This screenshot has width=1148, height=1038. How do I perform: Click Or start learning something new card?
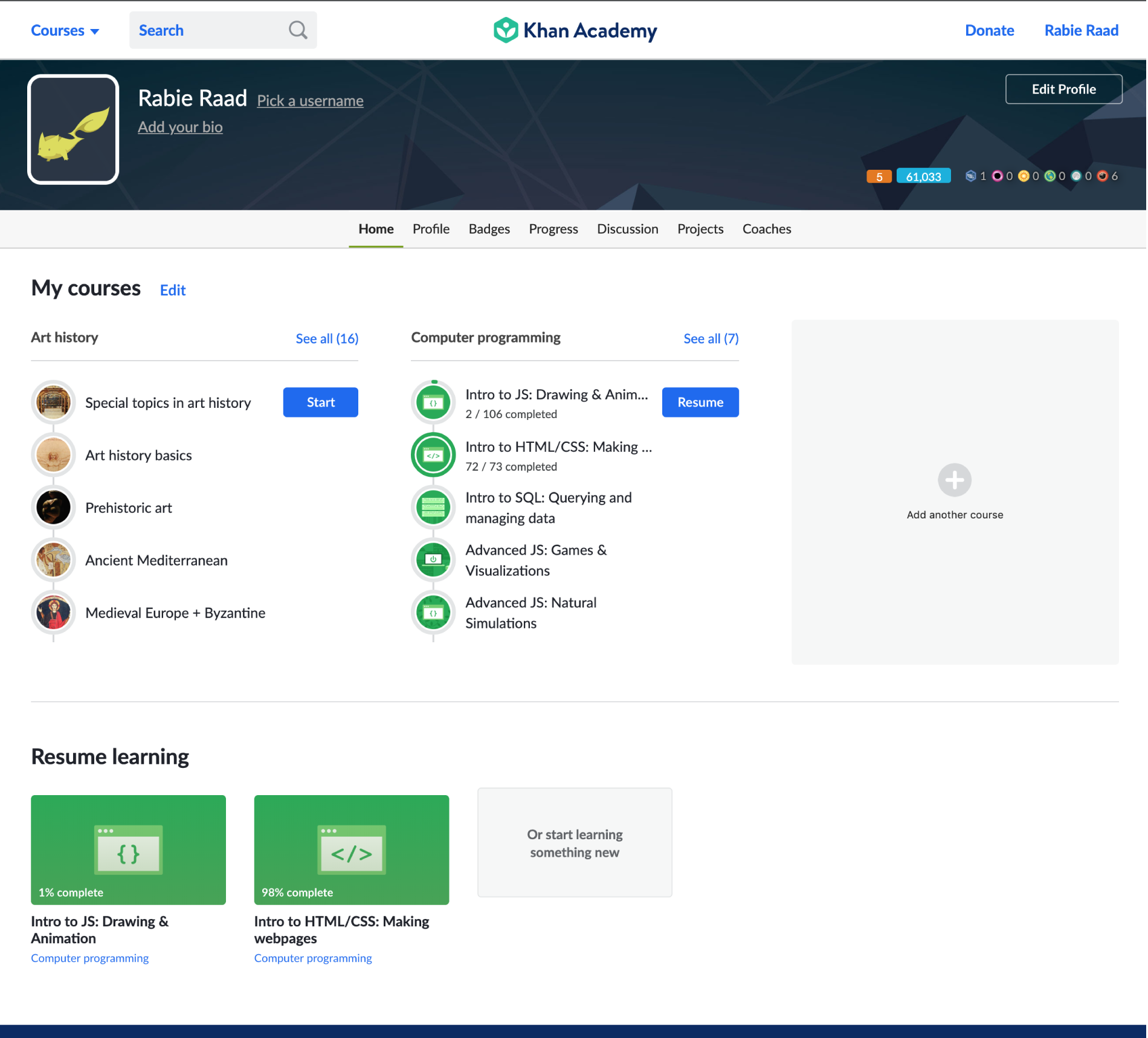(x=575, y=843)
